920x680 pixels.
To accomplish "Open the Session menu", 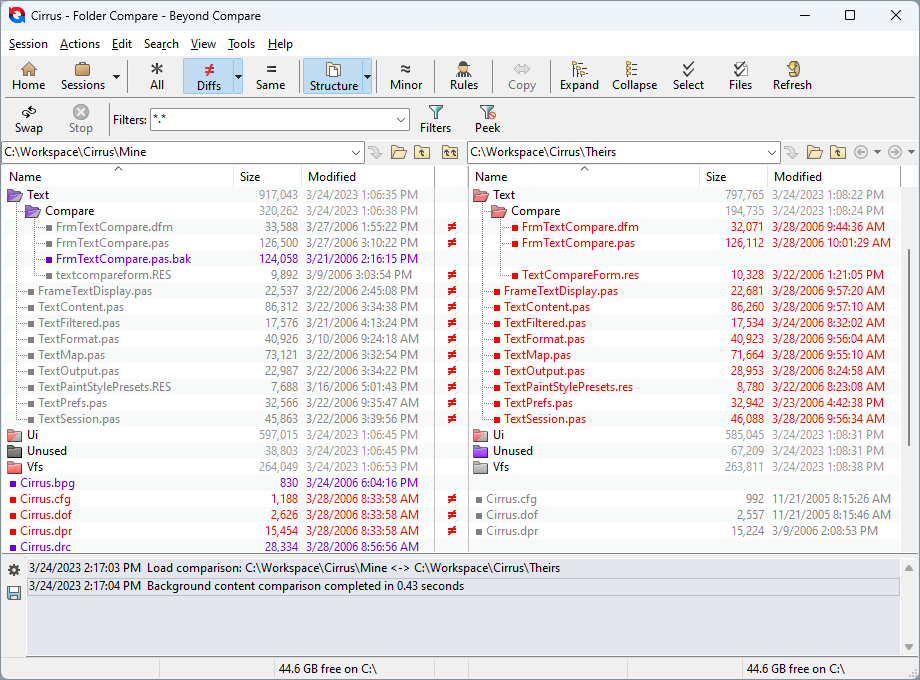I will (28, 43).
